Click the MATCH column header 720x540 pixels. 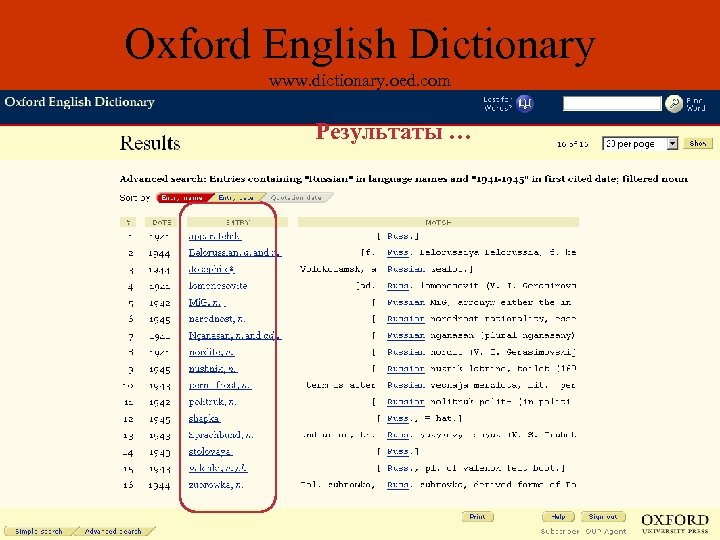click(438, 222)
